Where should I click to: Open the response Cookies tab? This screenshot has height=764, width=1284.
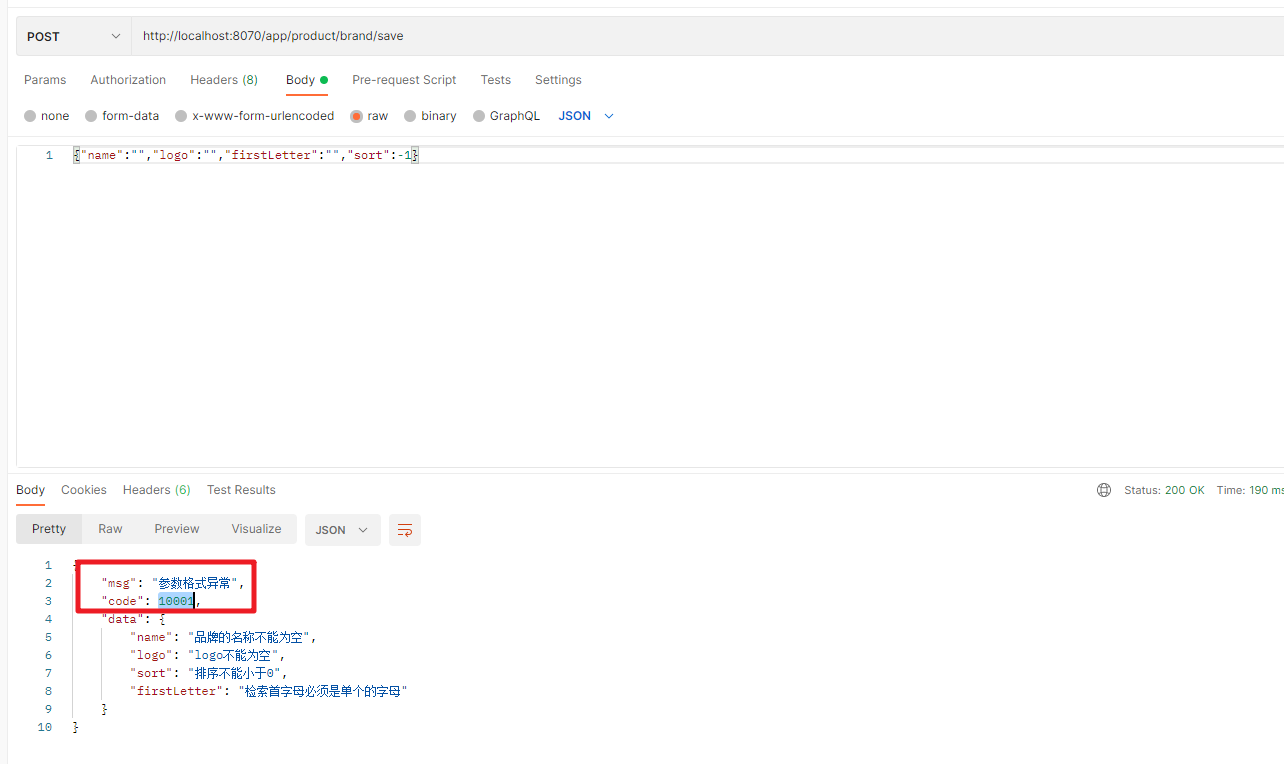pyautogui.click(x=83, y=490)
